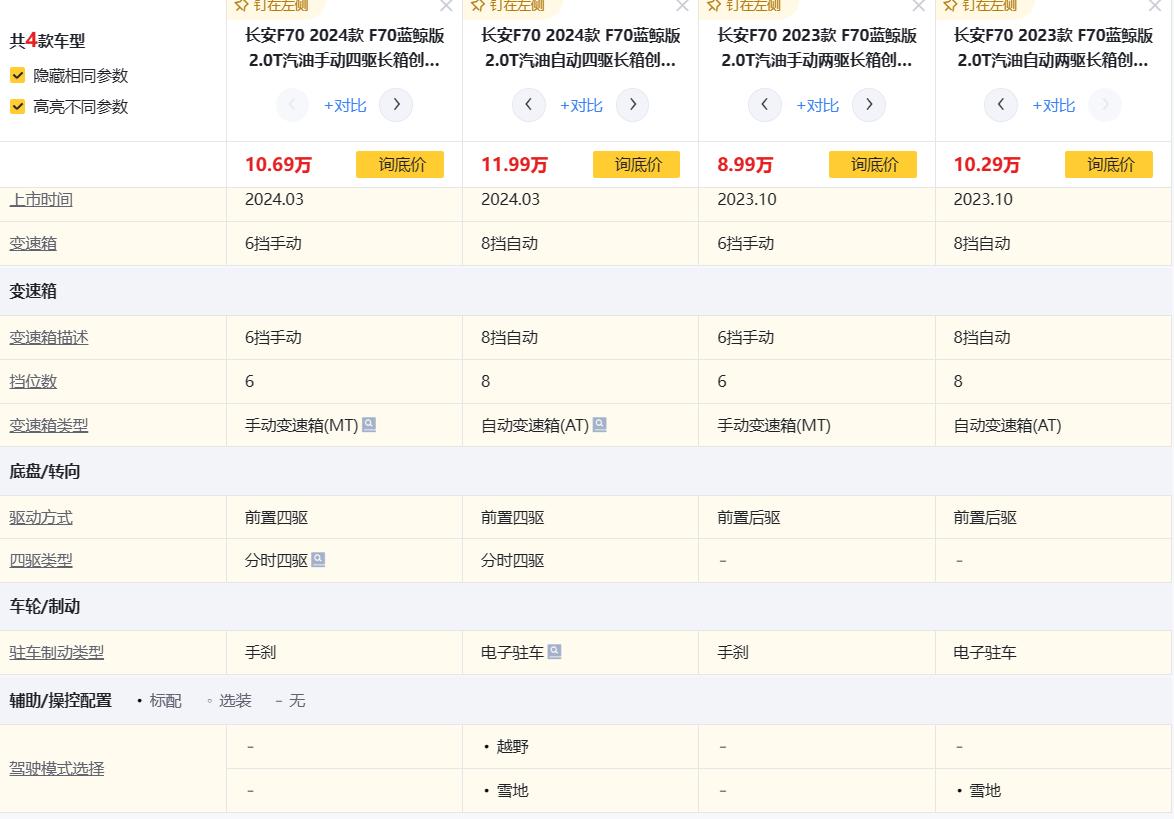This screenshot has height=819, width=1174.
Task: Click the 底盘/转向 section header
Action: 45,471
